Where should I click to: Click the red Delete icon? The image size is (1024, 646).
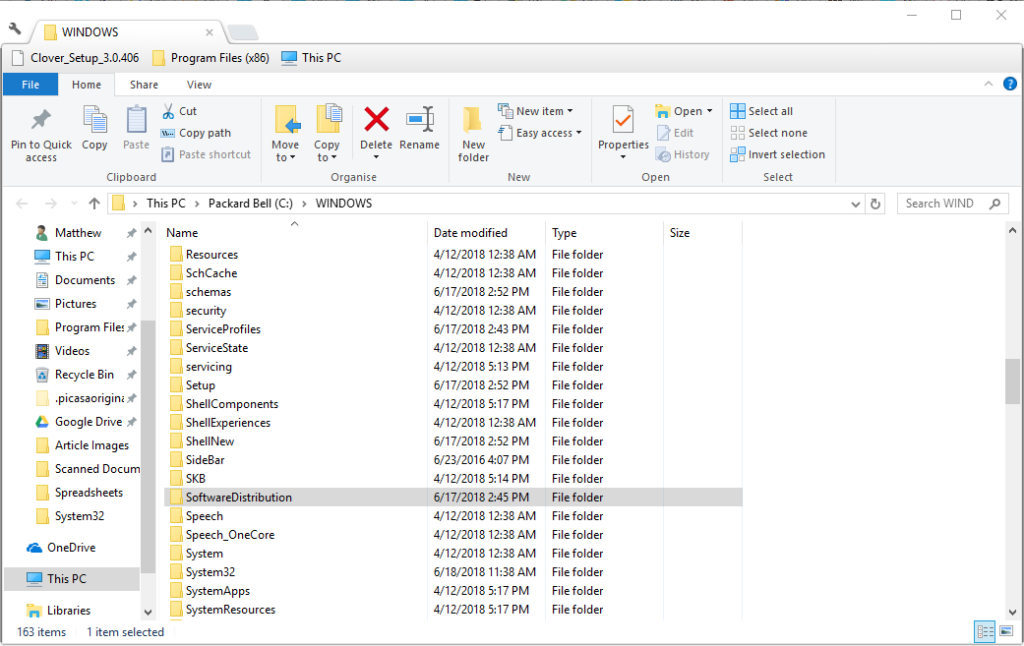pos(376,119)
